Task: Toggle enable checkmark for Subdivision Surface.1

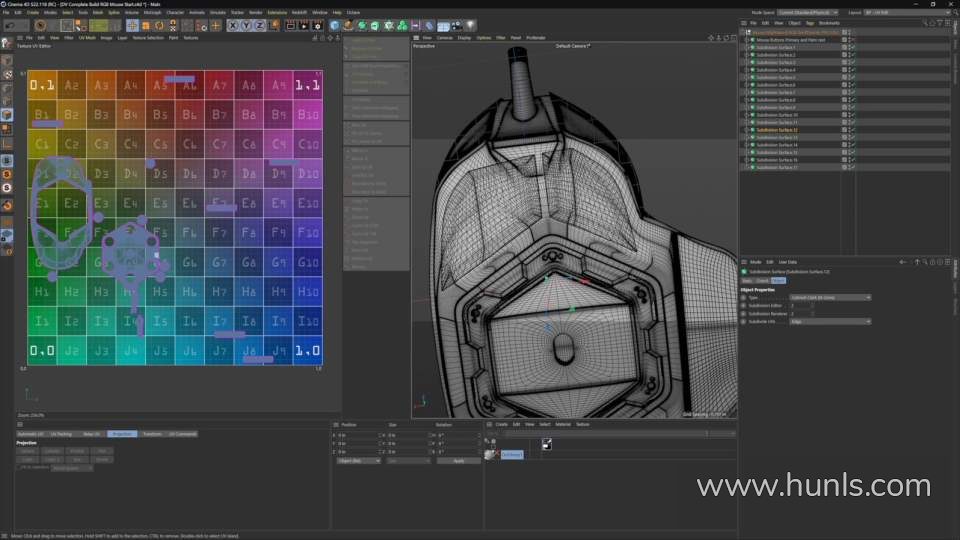Action: point(852,47)
